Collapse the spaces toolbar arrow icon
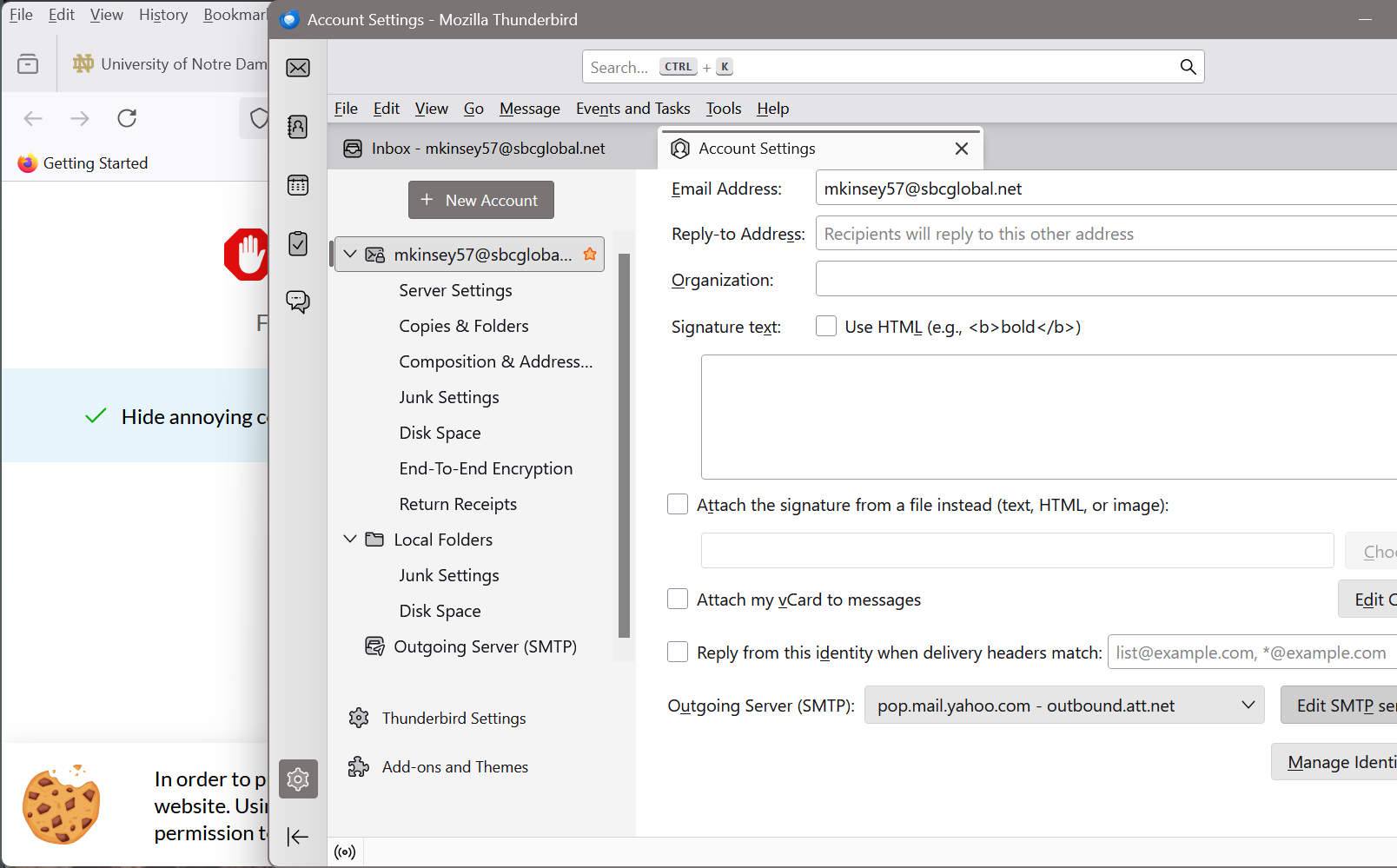This screenshot has height=868, width=1397. click(x=298, y=837)
